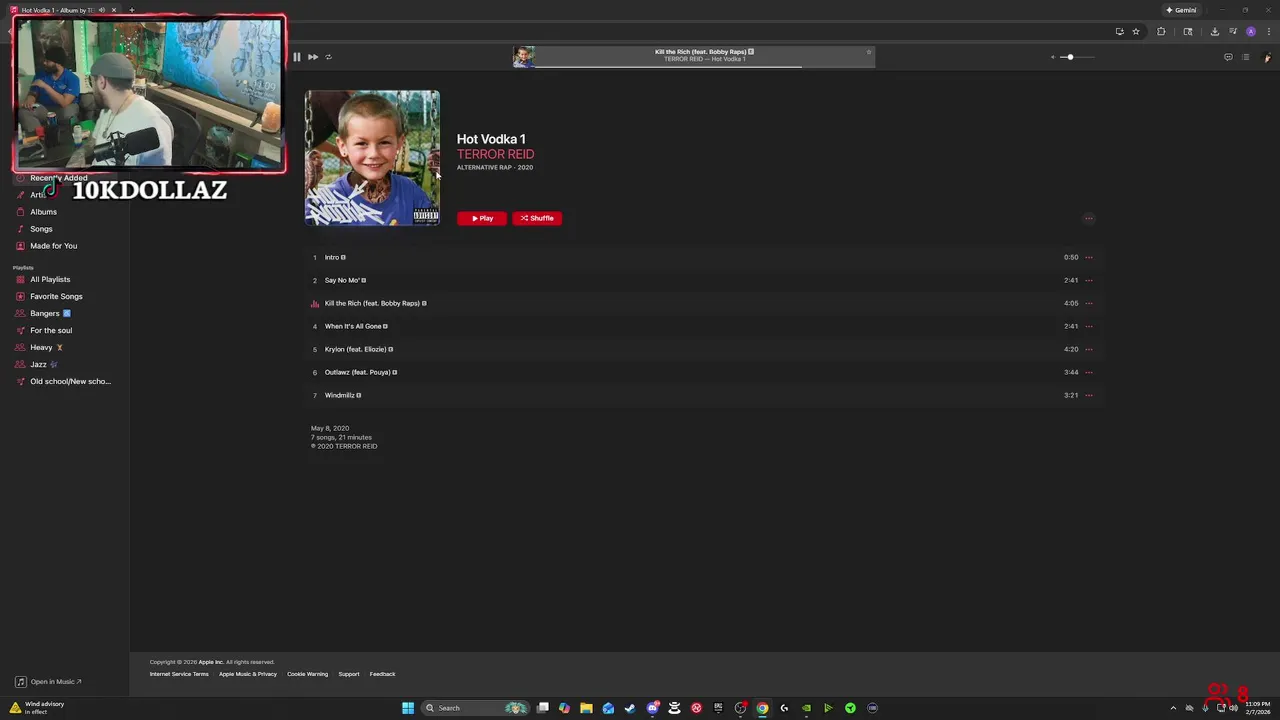This screenshot has height=720, width=1280.
Task: Open more options for Say No Mo'
Action: coord(1089,280)
